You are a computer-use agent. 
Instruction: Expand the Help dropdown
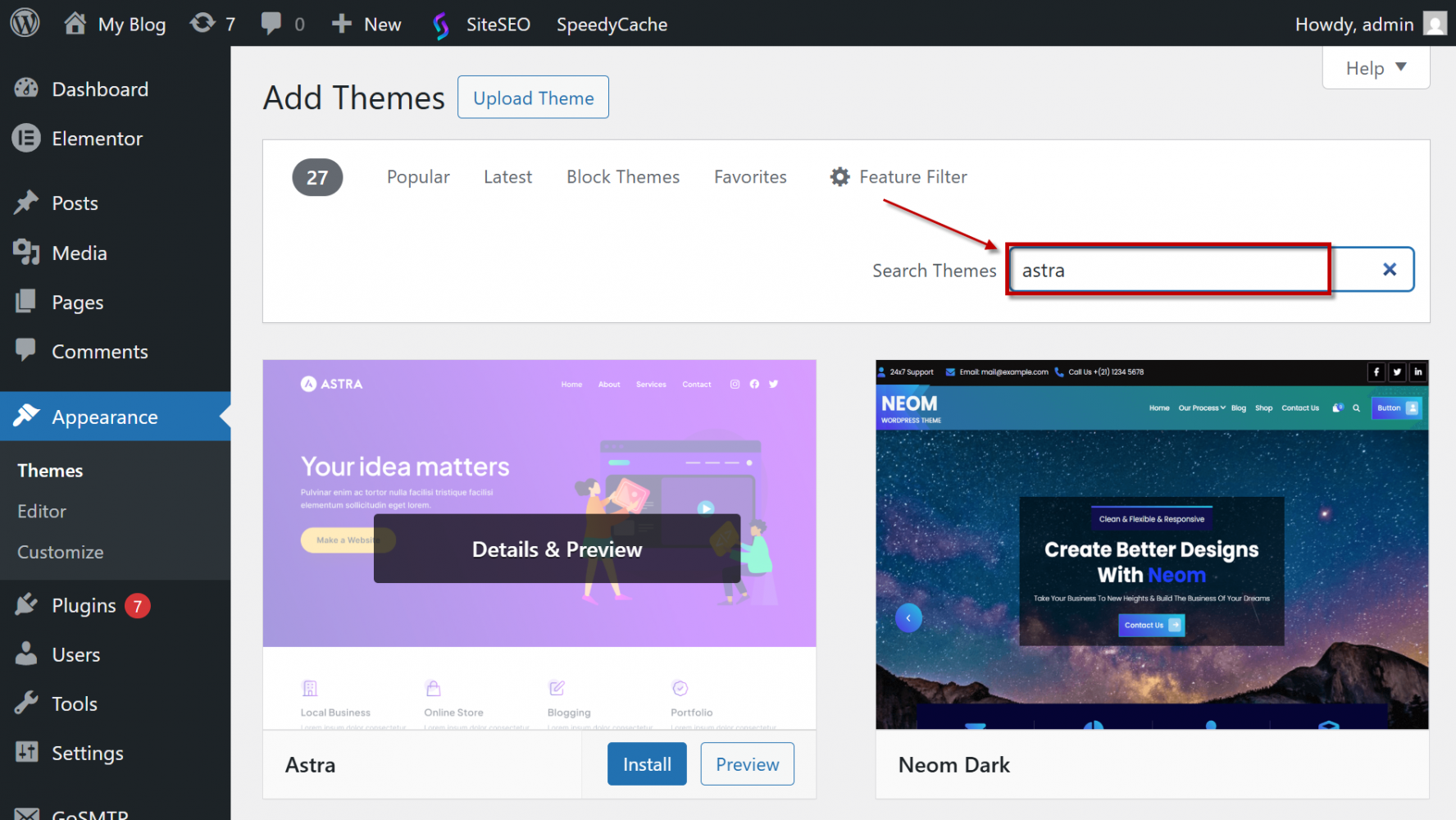1376,68
